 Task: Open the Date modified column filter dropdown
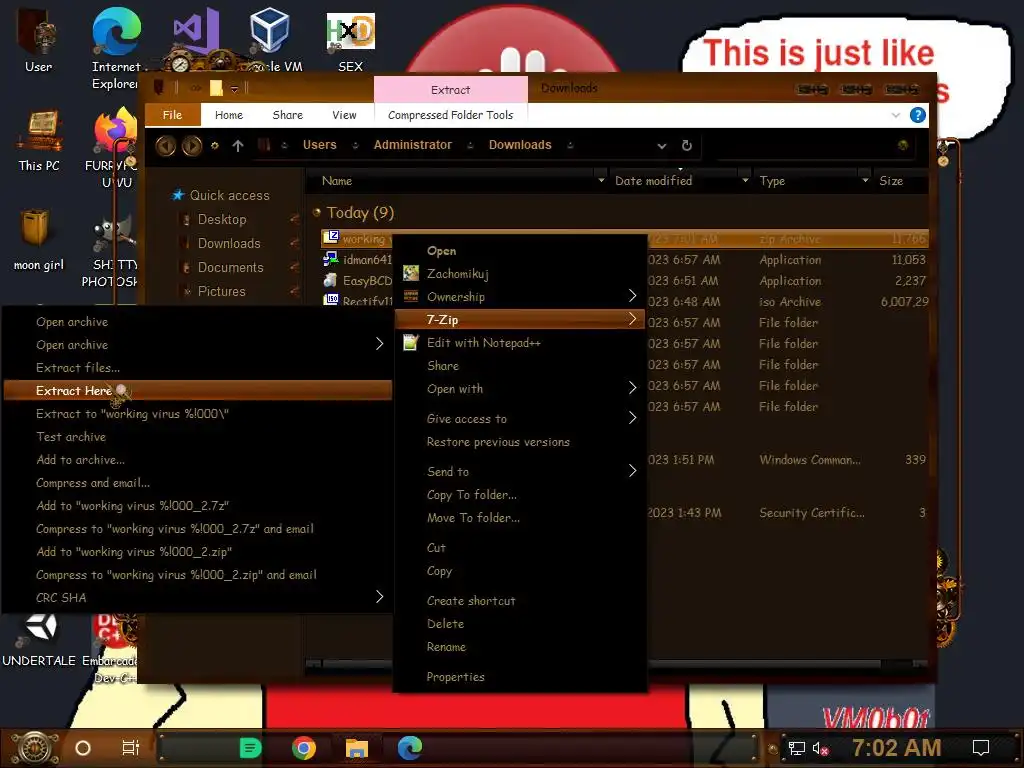pos(745,180)
